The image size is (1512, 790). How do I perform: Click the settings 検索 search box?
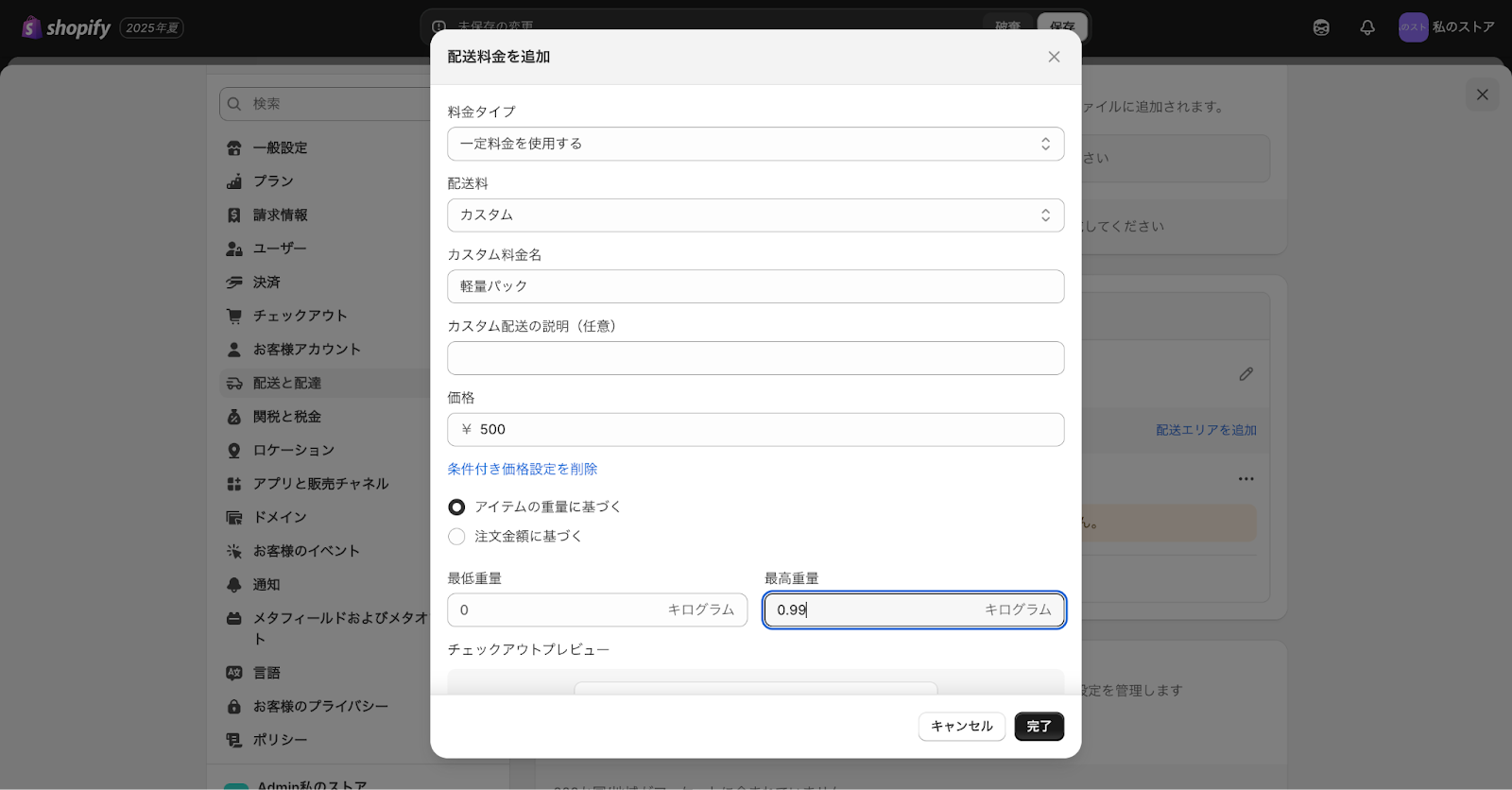pos(326,104)
